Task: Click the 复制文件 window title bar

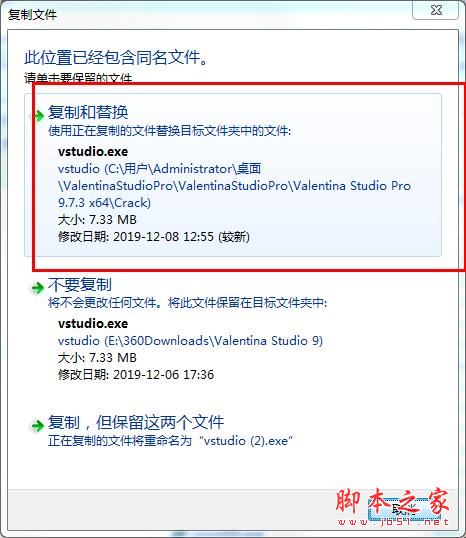Action: pyautogui.click(x=206, y=14)
